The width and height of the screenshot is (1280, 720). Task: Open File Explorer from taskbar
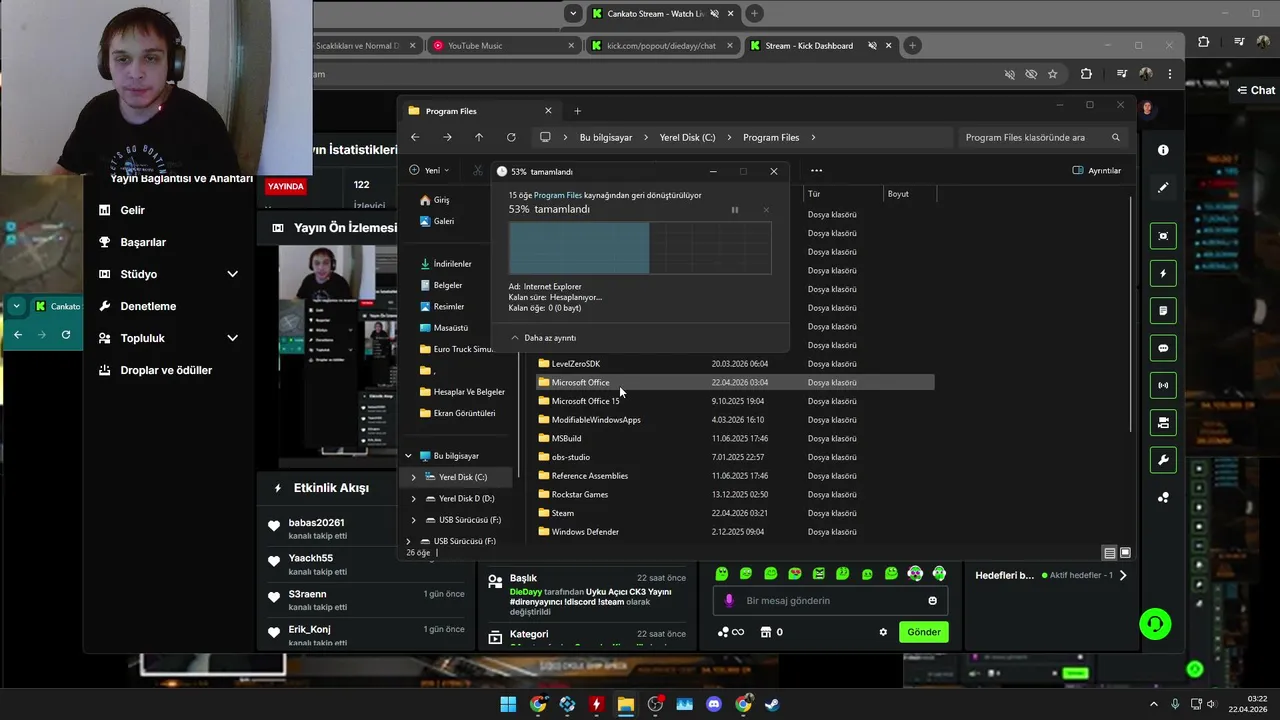tap(625, 704)
